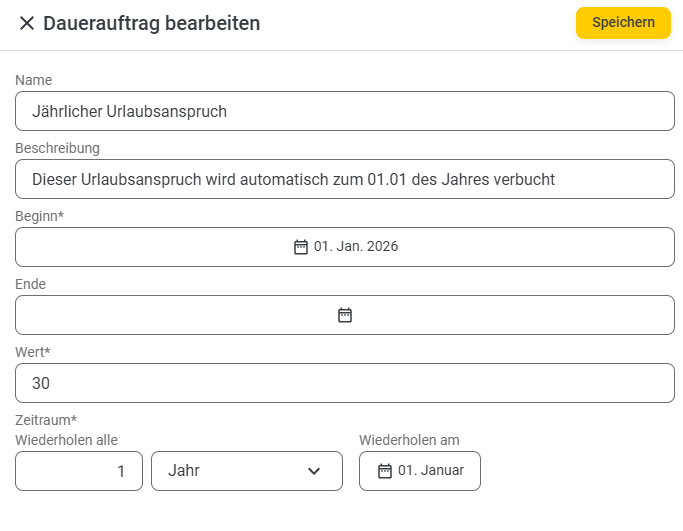Select the Jahr period text

(x=184, y=471)
